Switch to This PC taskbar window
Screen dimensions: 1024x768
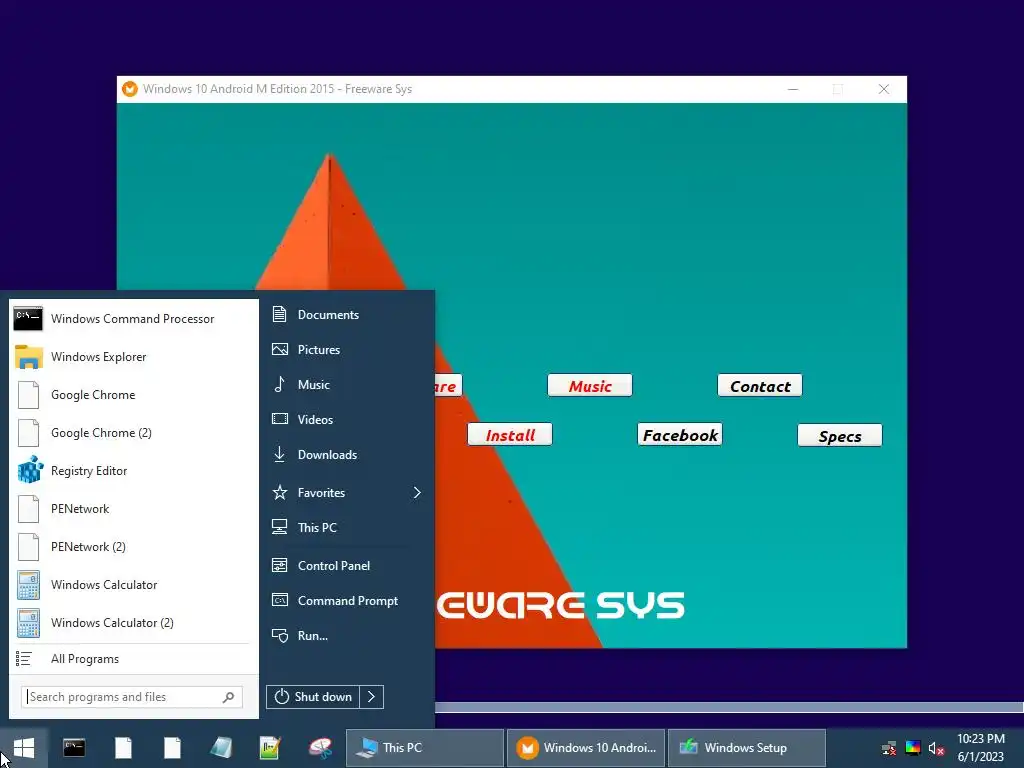pos(424,748)
